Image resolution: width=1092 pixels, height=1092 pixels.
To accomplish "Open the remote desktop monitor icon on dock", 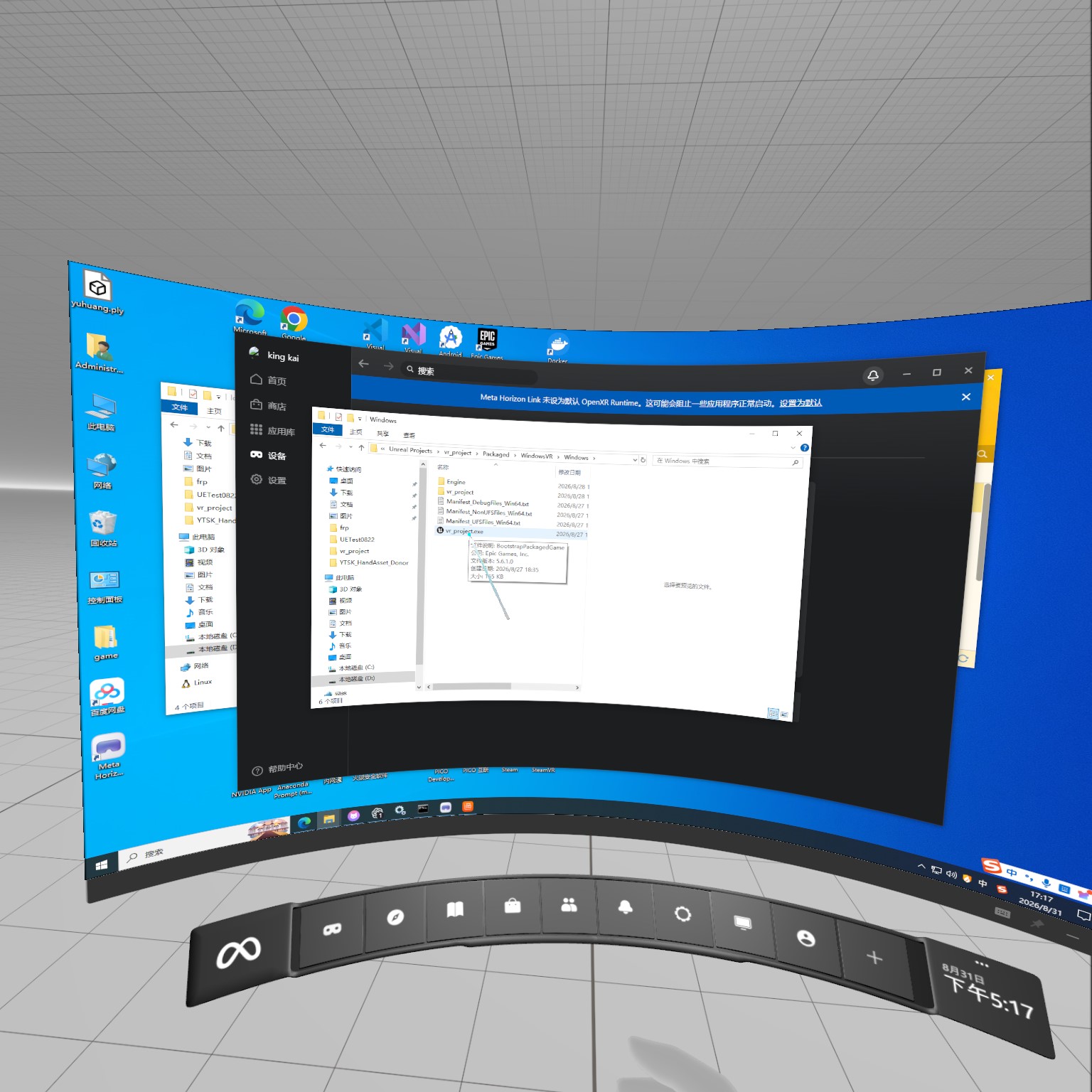I will coord(743,924).
